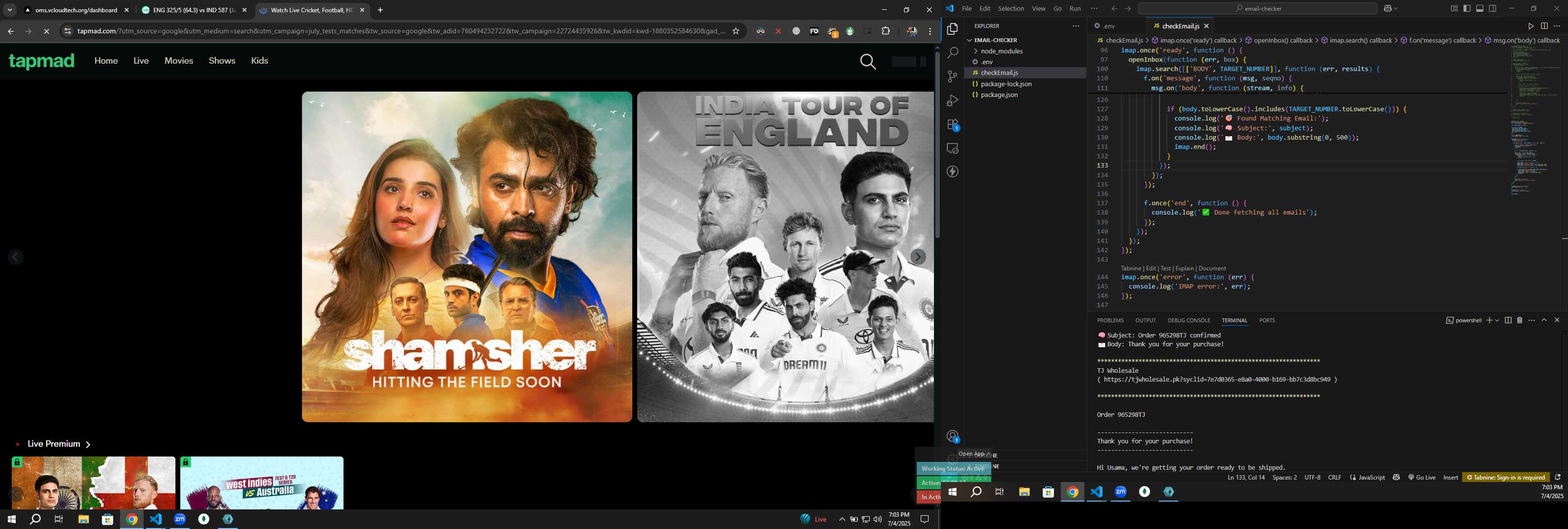Add a new terminal with plus icon
This screenshot has height=529, width=1568.
pos(1489,320)
